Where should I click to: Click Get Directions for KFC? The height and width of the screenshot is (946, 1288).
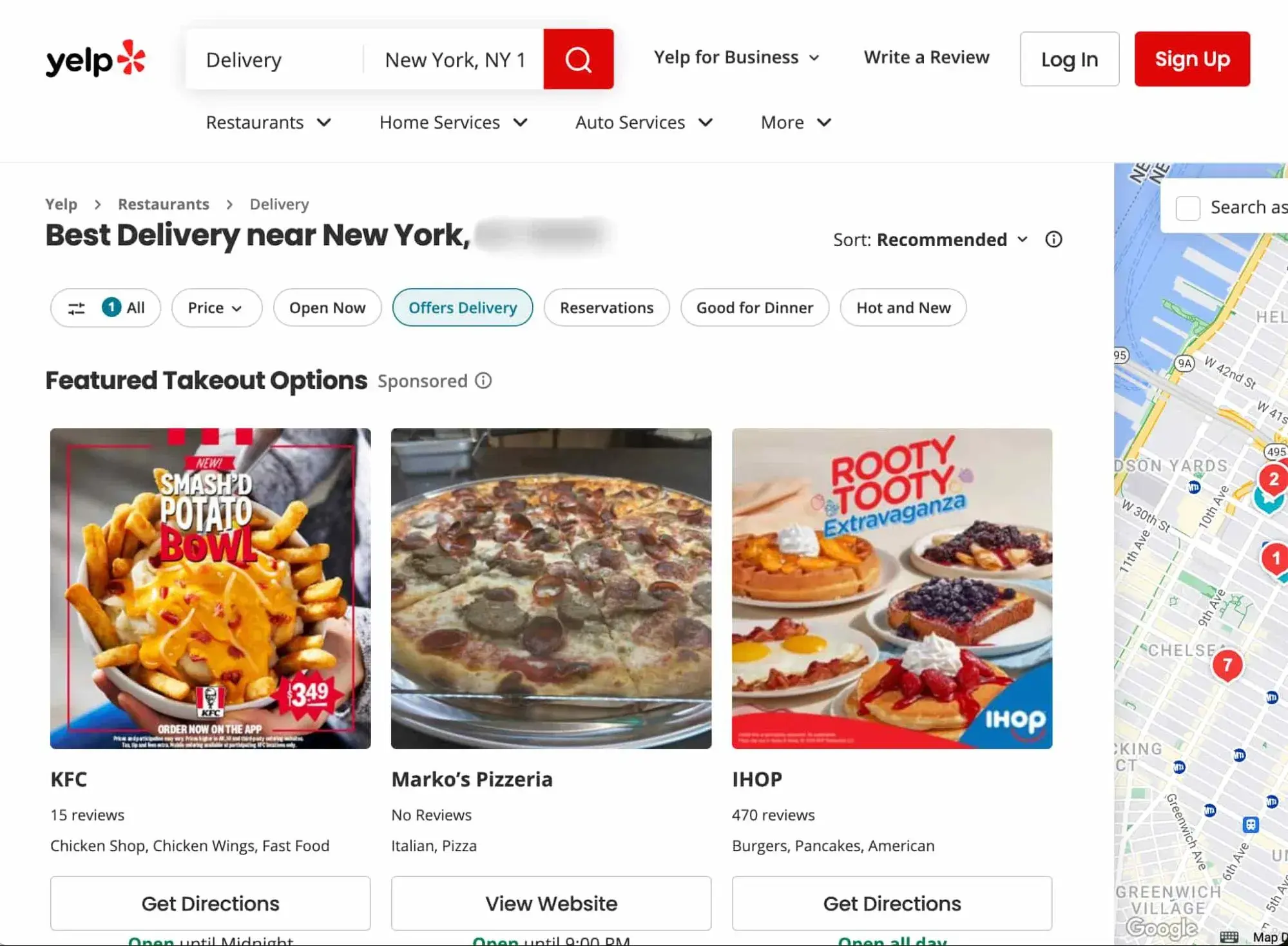click(x=210, y=904)
